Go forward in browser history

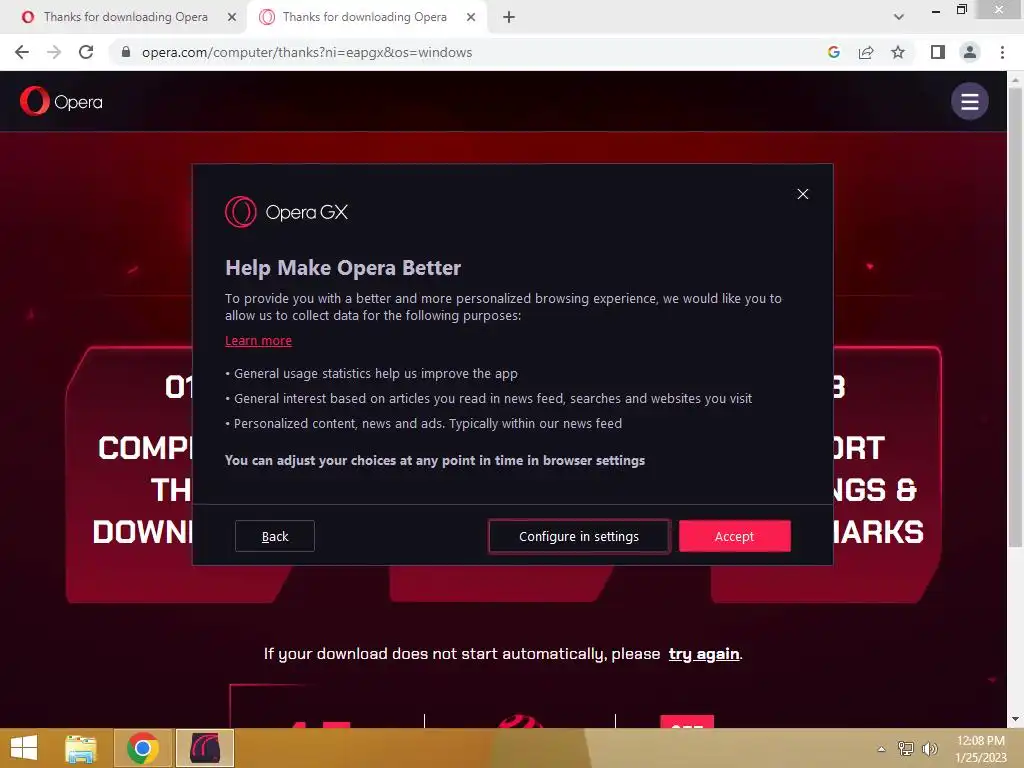(x=54, y=52)
